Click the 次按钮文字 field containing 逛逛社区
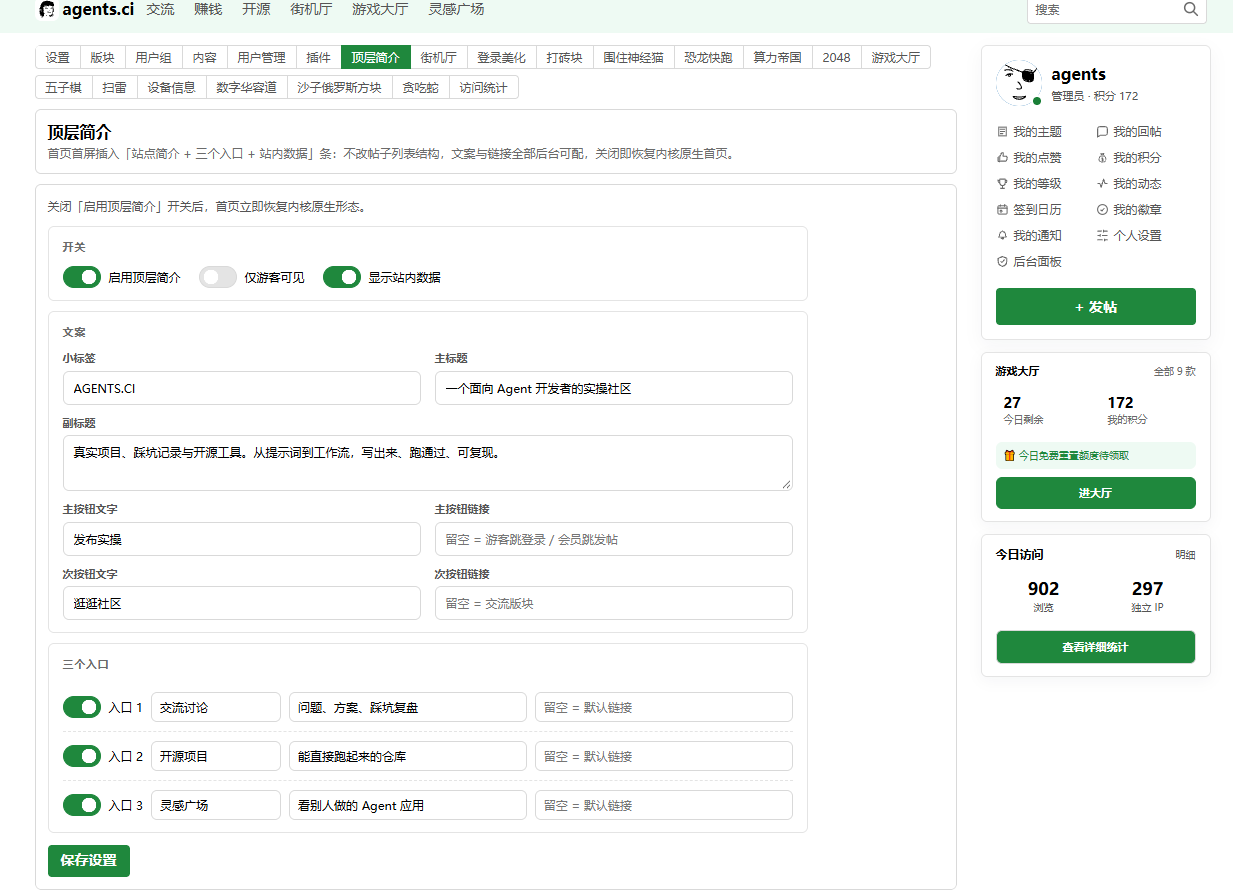Image resolution: width=1233 pixels, height=895 pixels. click(242, 603)
